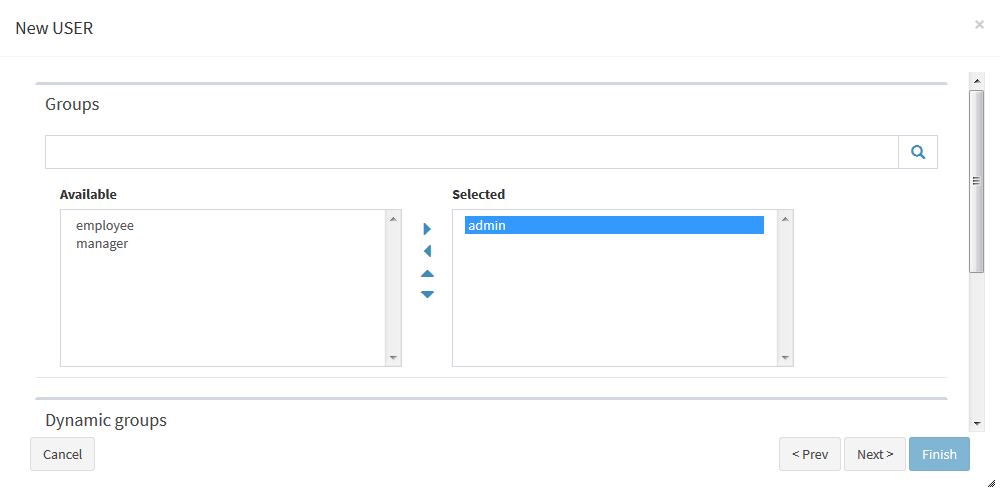Click the search magnifier icon
This screenshot has width=1000, height=492.
pos(918,152)
